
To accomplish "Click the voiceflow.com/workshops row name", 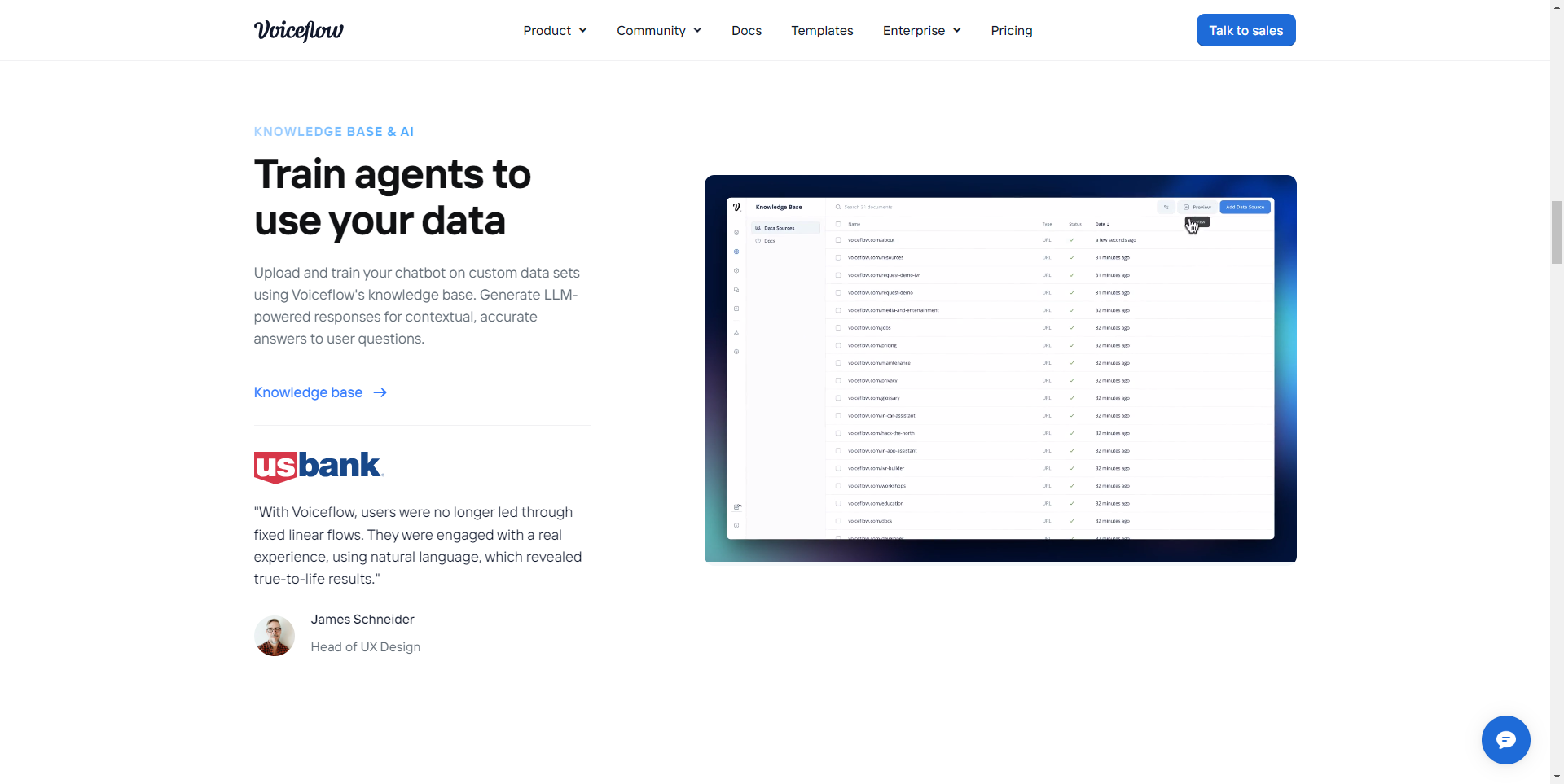I will click(876, 486).
